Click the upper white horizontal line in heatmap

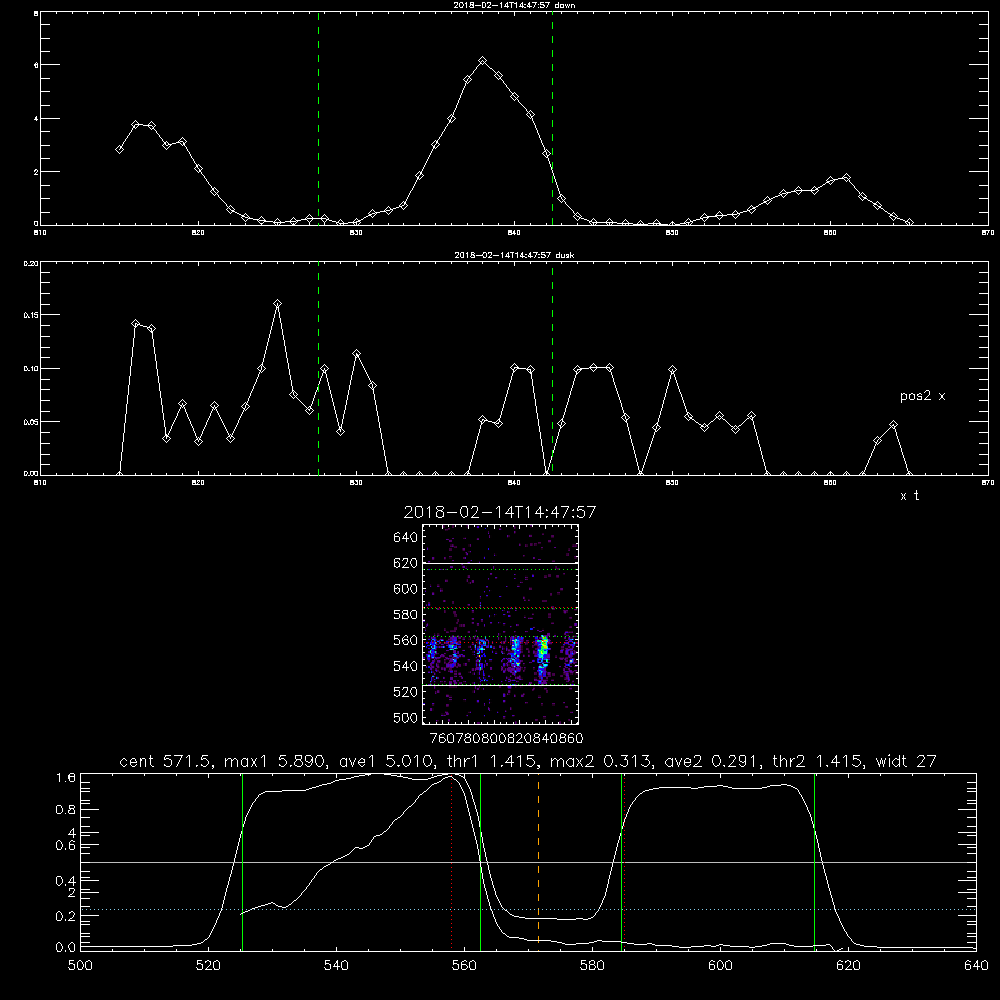(500, 564)
